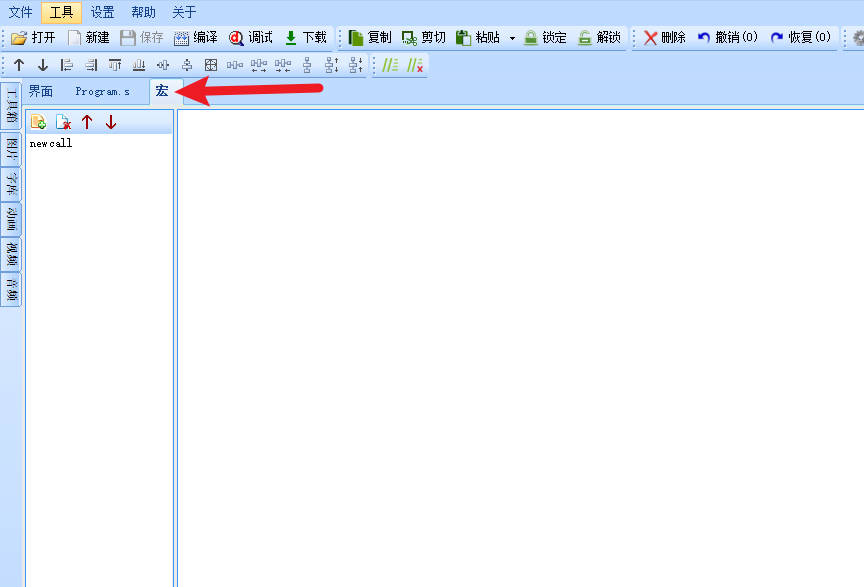Click the align bottom icon

pyautogui.click(x=139, y=65)
